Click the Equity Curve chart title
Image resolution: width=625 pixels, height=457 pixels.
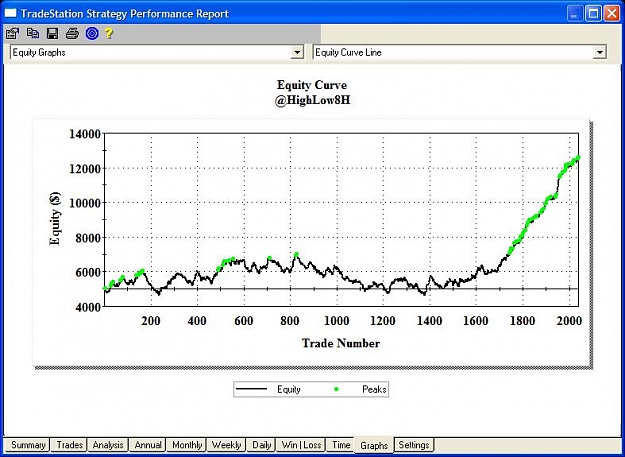click(x=312, y=85)
